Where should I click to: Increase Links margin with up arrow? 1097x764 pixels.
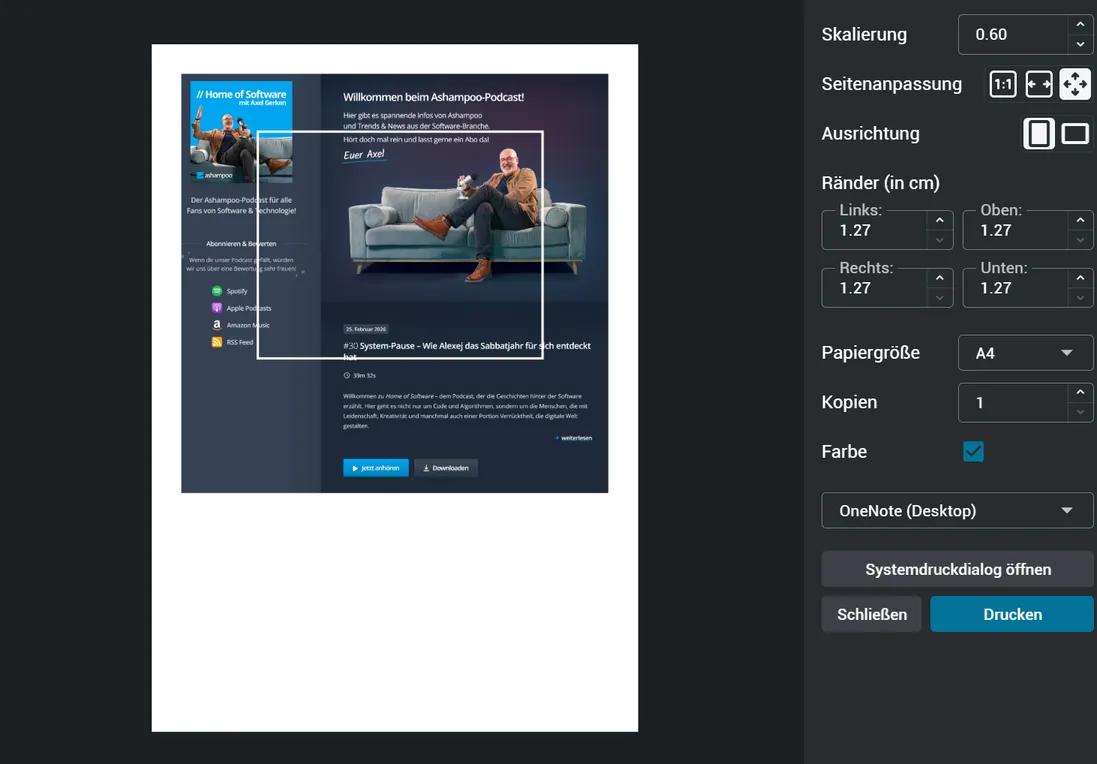(x=940, y=220)
